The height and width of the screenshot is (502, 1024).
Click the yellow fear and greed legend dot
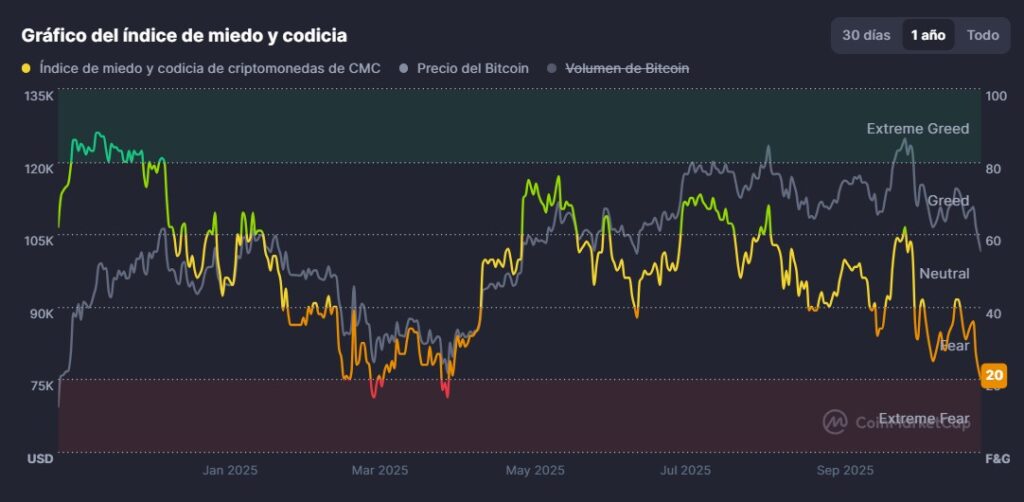pyautogui.click(x=26, y=68)
